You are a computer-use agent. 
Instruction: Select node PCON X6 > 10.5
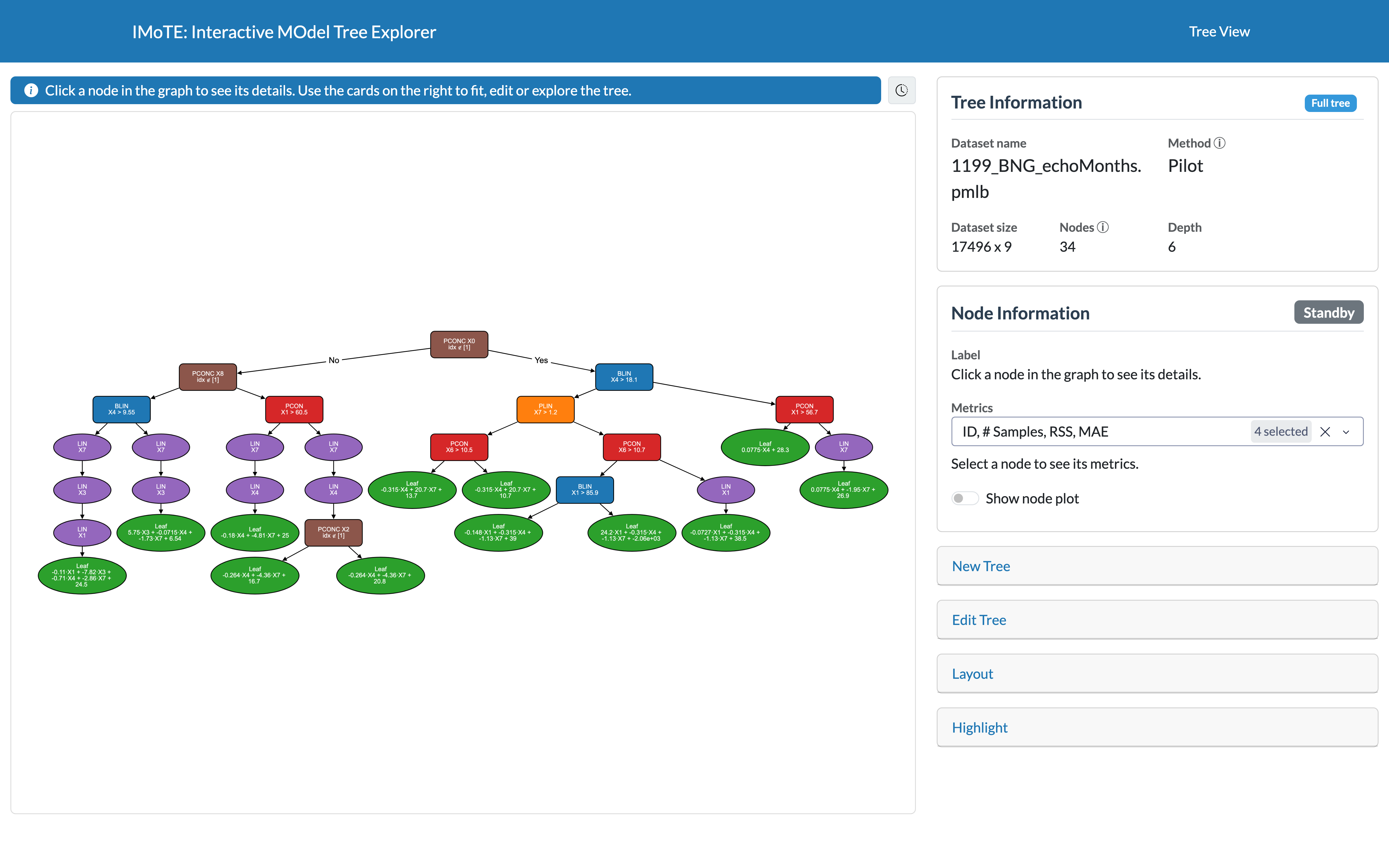coord(459,447)
